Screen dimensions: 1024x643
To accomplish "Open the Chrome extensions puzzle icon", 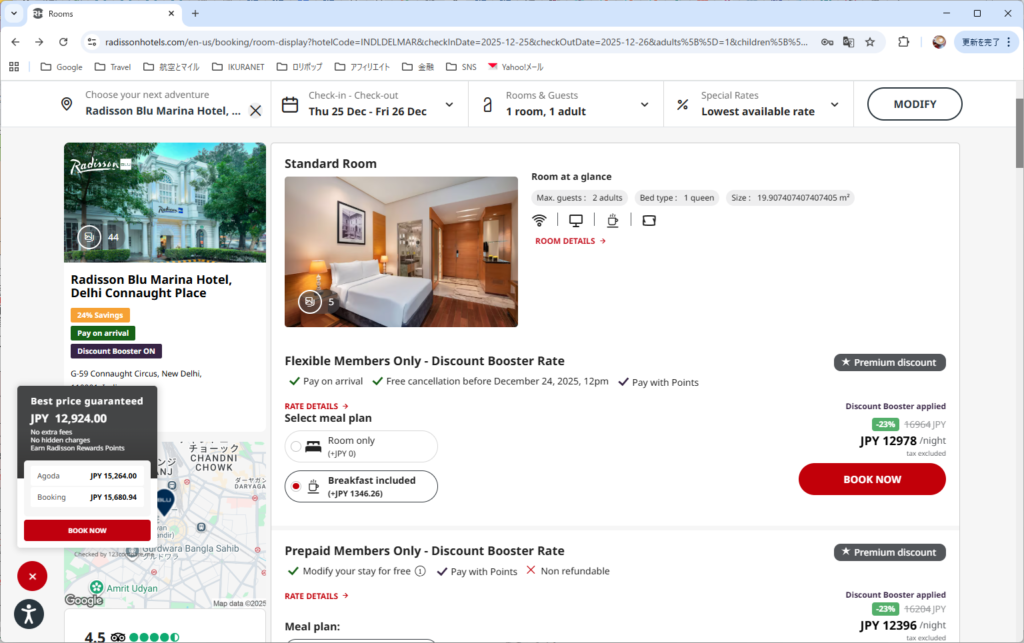I will [903, 42].
